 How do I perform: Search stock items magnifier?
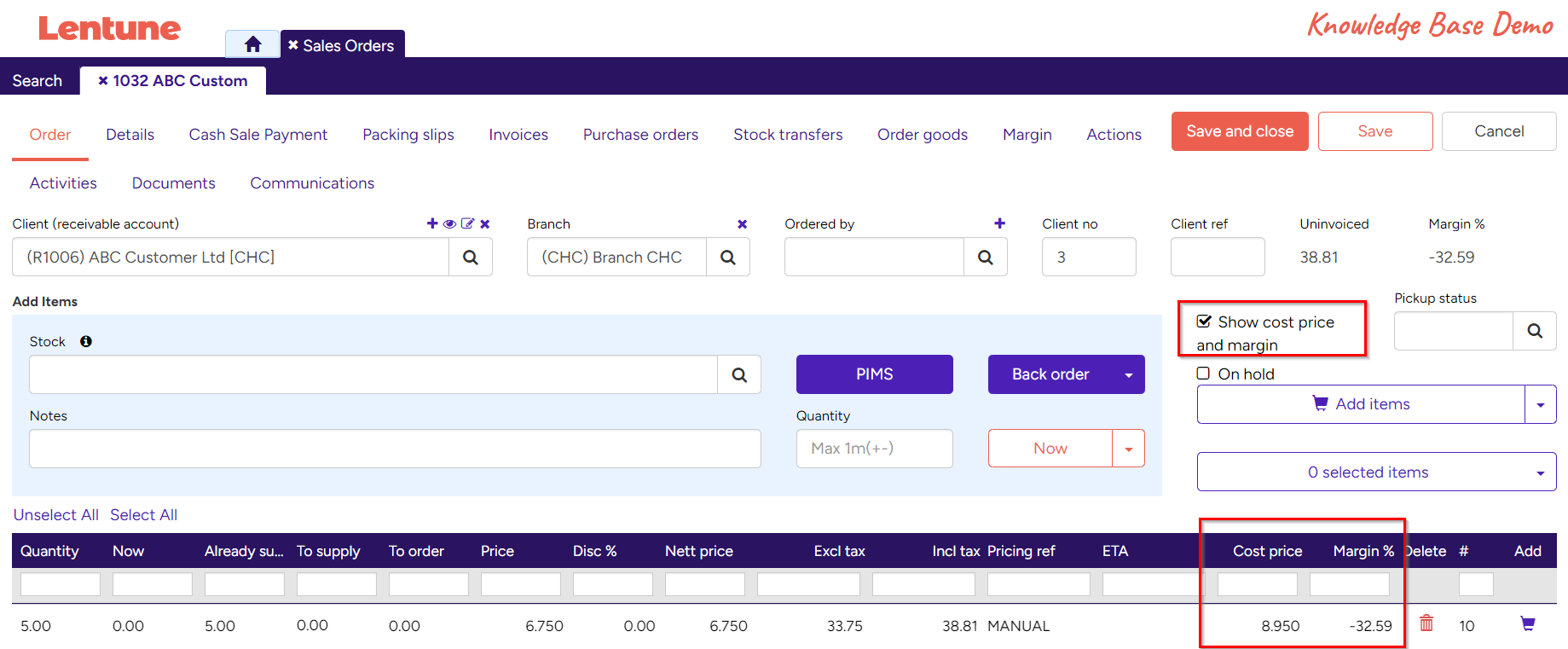(739, 374)
